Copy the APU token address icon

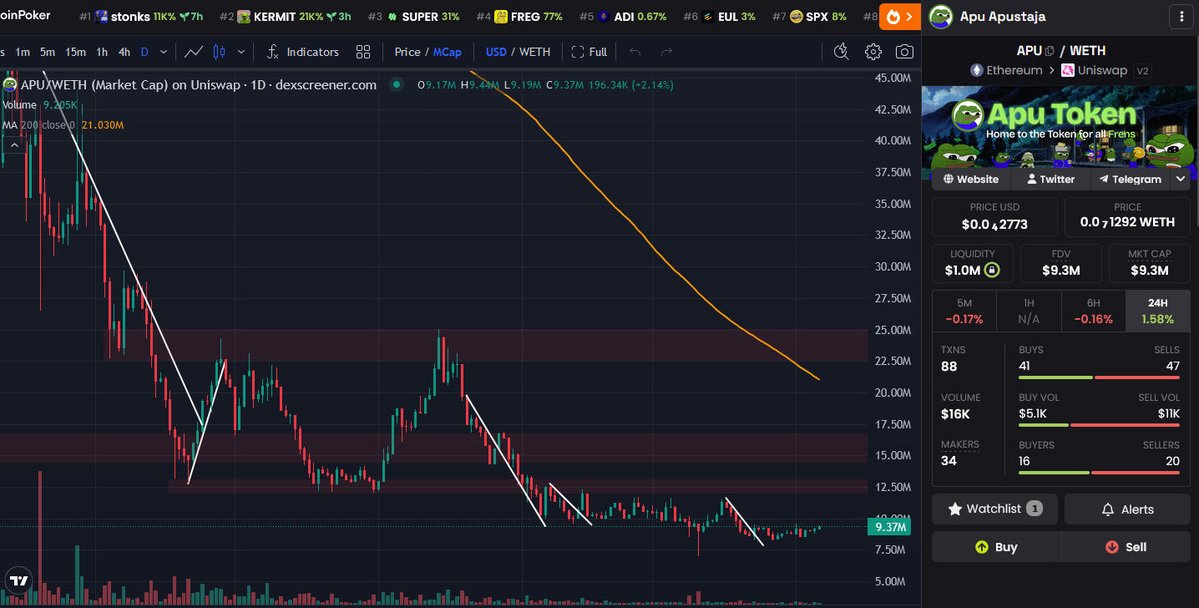pos(1050,51)
